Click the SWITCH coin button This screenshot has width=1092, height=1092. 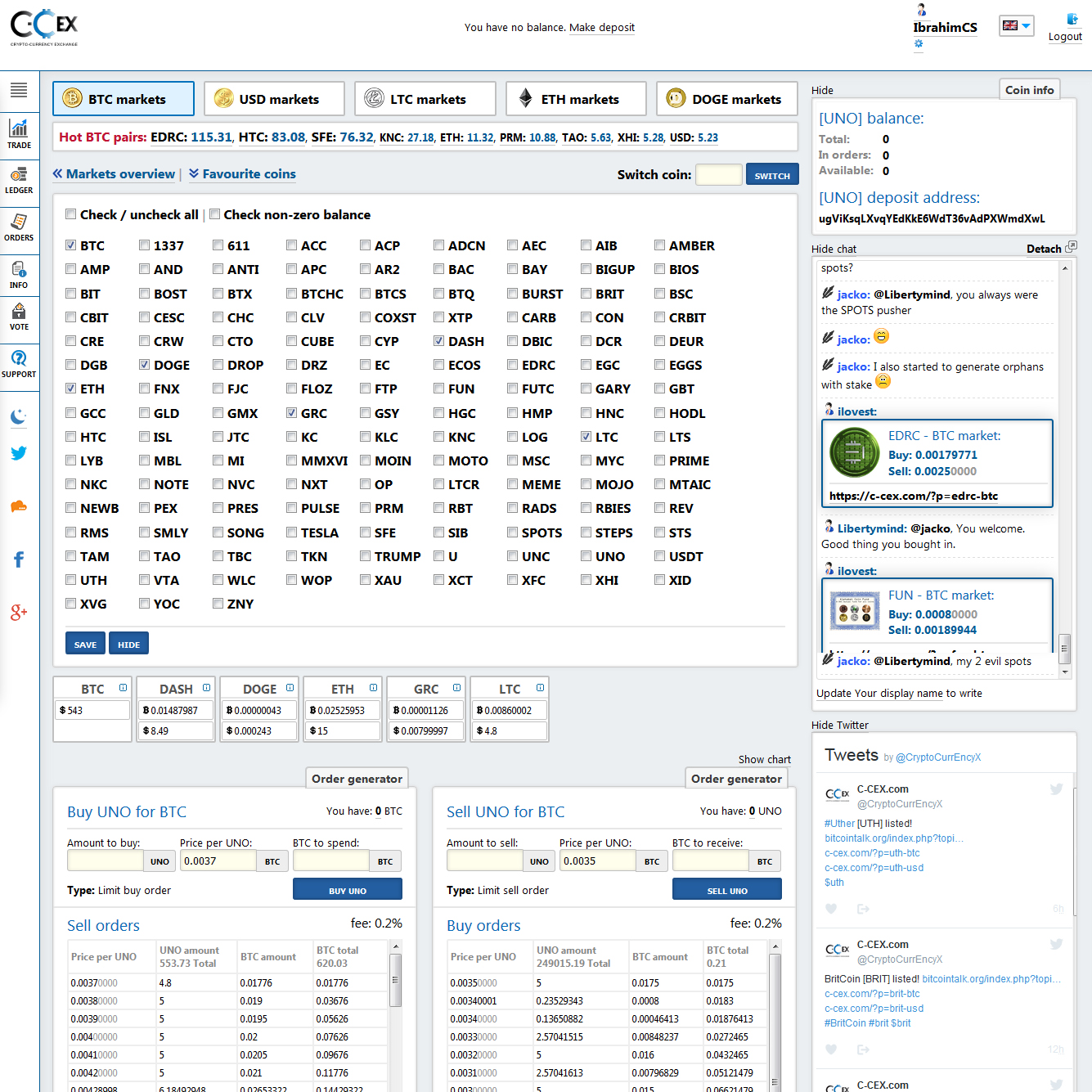[x=772, y=174]
